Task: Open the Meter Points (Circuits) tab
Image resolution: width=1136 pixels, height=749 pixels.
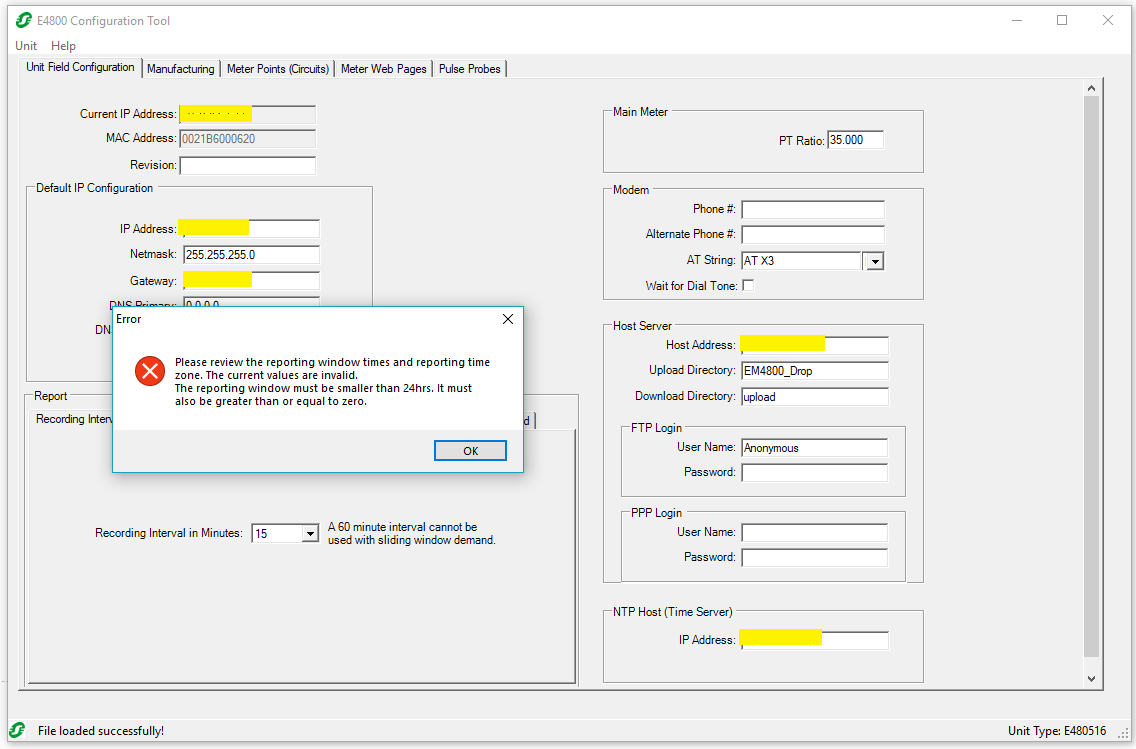Action: [x=277, y=69]
